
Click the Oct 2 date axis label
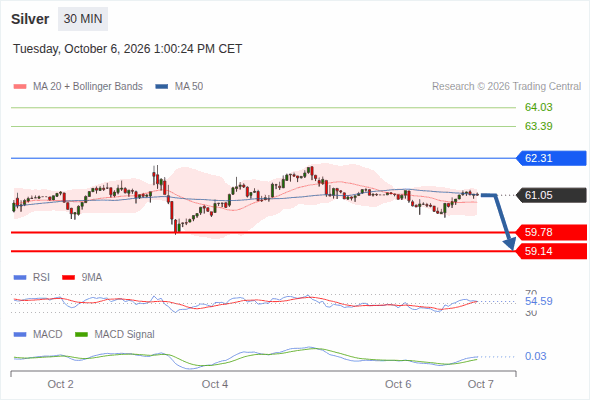(x=60, y=384)
